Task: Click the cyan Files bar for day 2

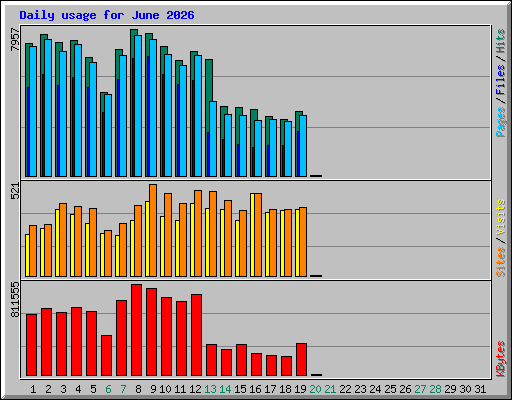Action: [48, 108]
